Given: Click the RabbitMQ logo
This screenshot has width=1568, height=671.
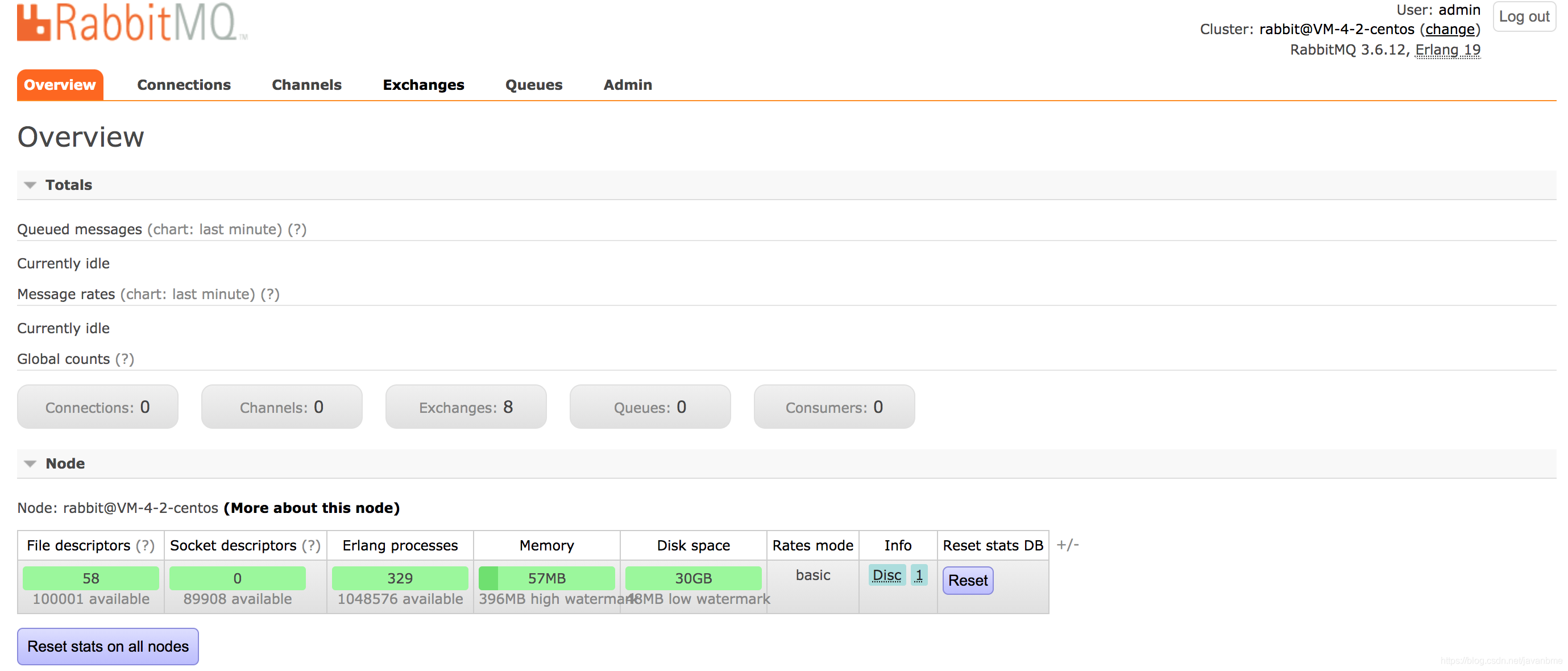Looking at the screenshot, I should 132,23.
